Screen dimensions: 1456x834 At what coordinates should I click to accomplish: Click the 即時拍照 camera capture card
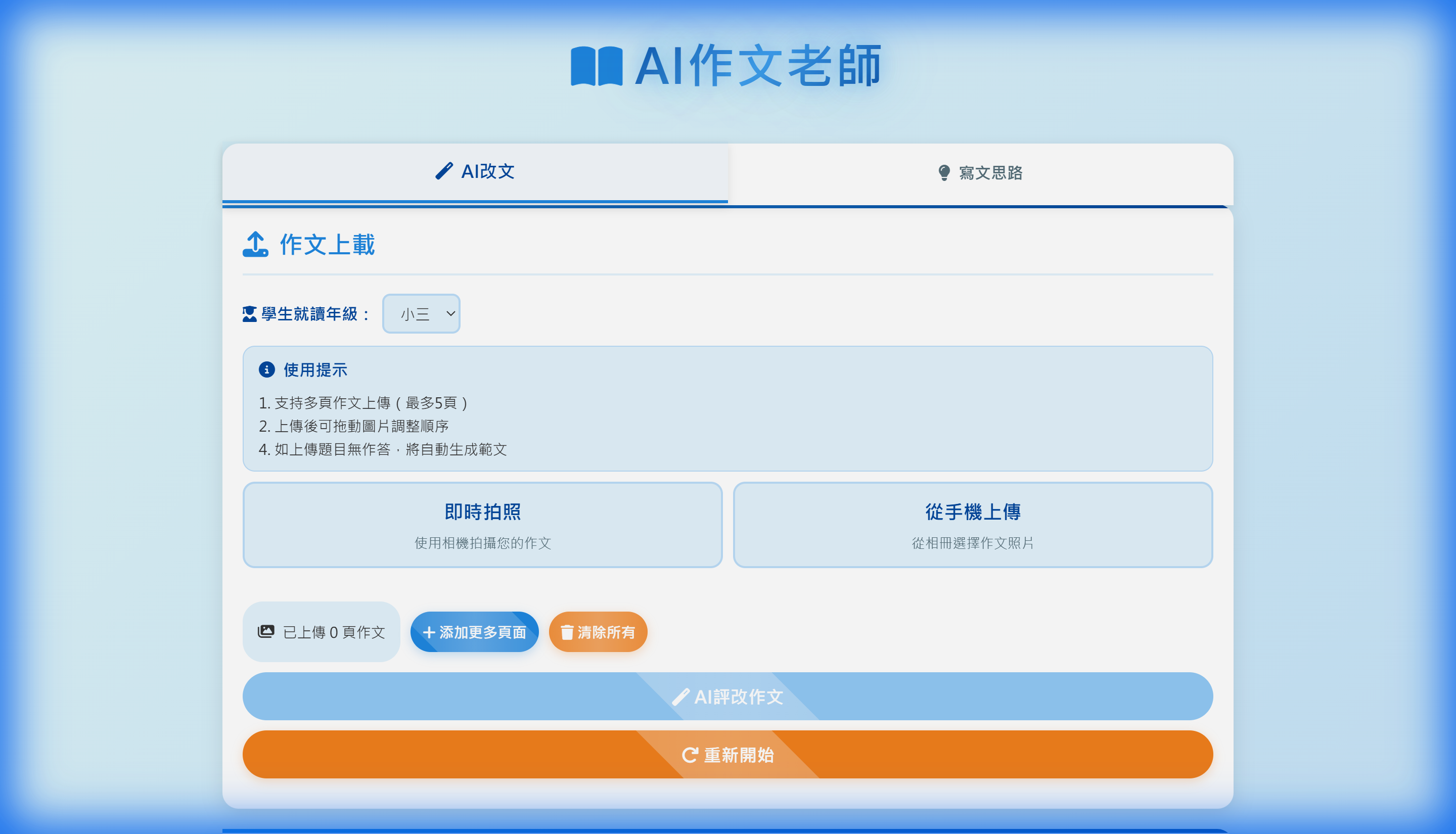click(x=482, y=525)
